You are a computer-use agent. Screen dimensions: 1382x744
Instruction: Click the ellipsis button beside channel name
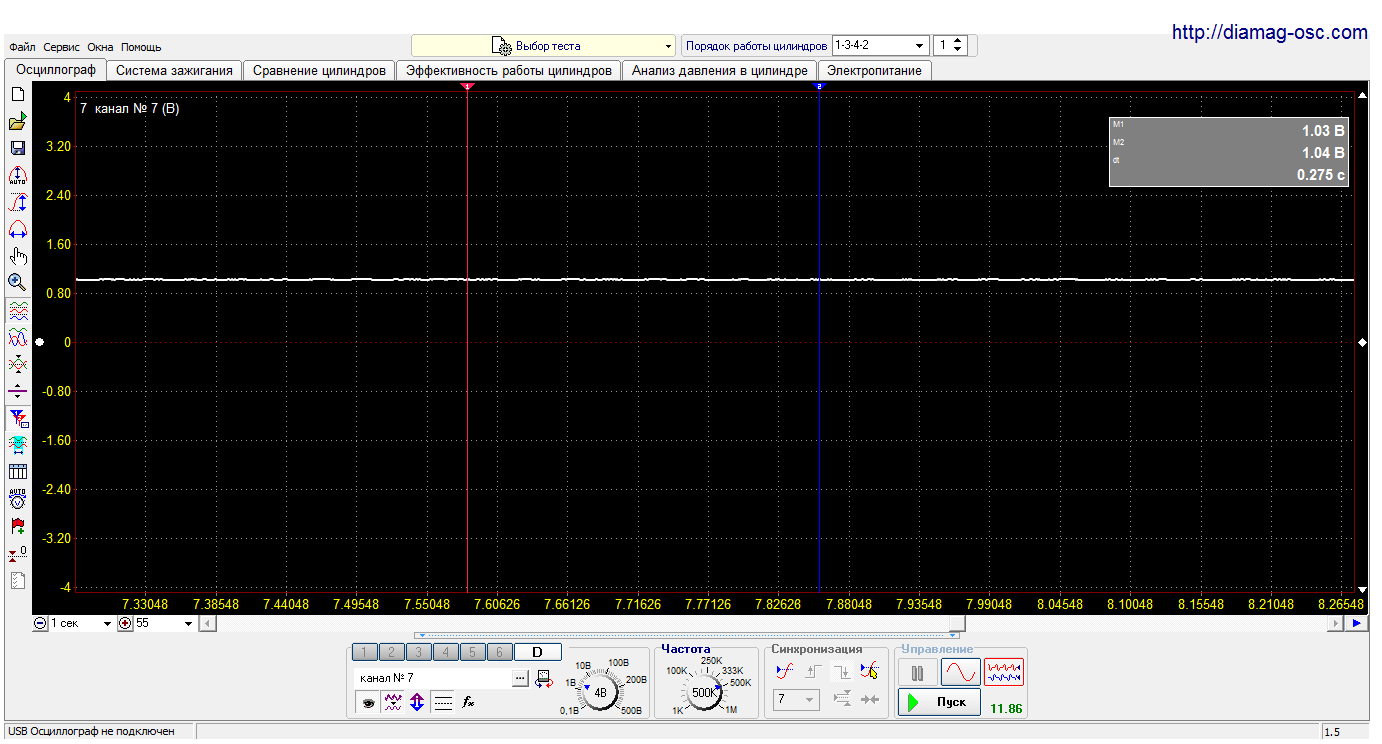tap(520, 678)
